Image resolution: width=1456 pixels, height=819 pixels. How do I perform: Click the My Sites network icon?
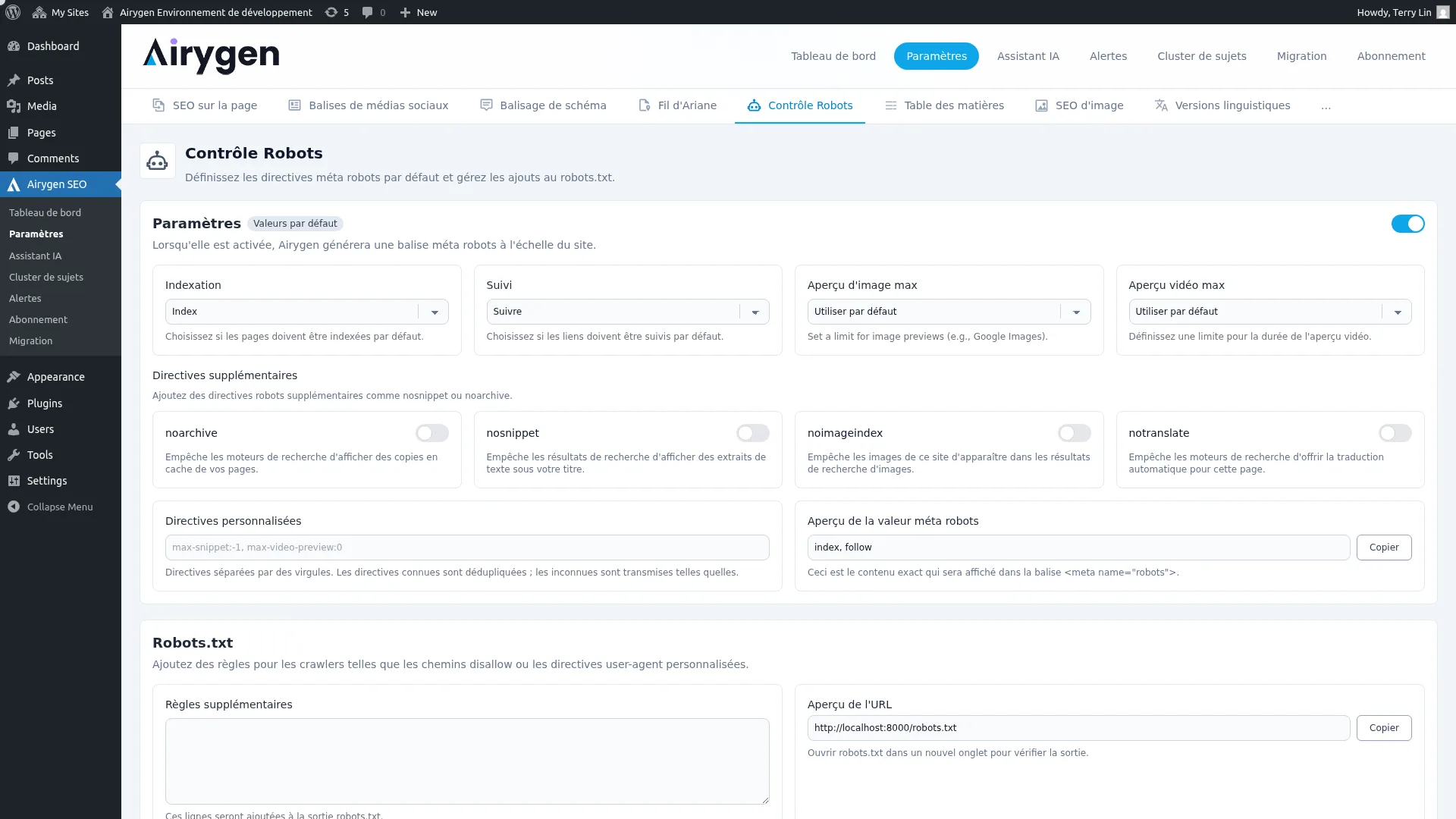point(39,12)
